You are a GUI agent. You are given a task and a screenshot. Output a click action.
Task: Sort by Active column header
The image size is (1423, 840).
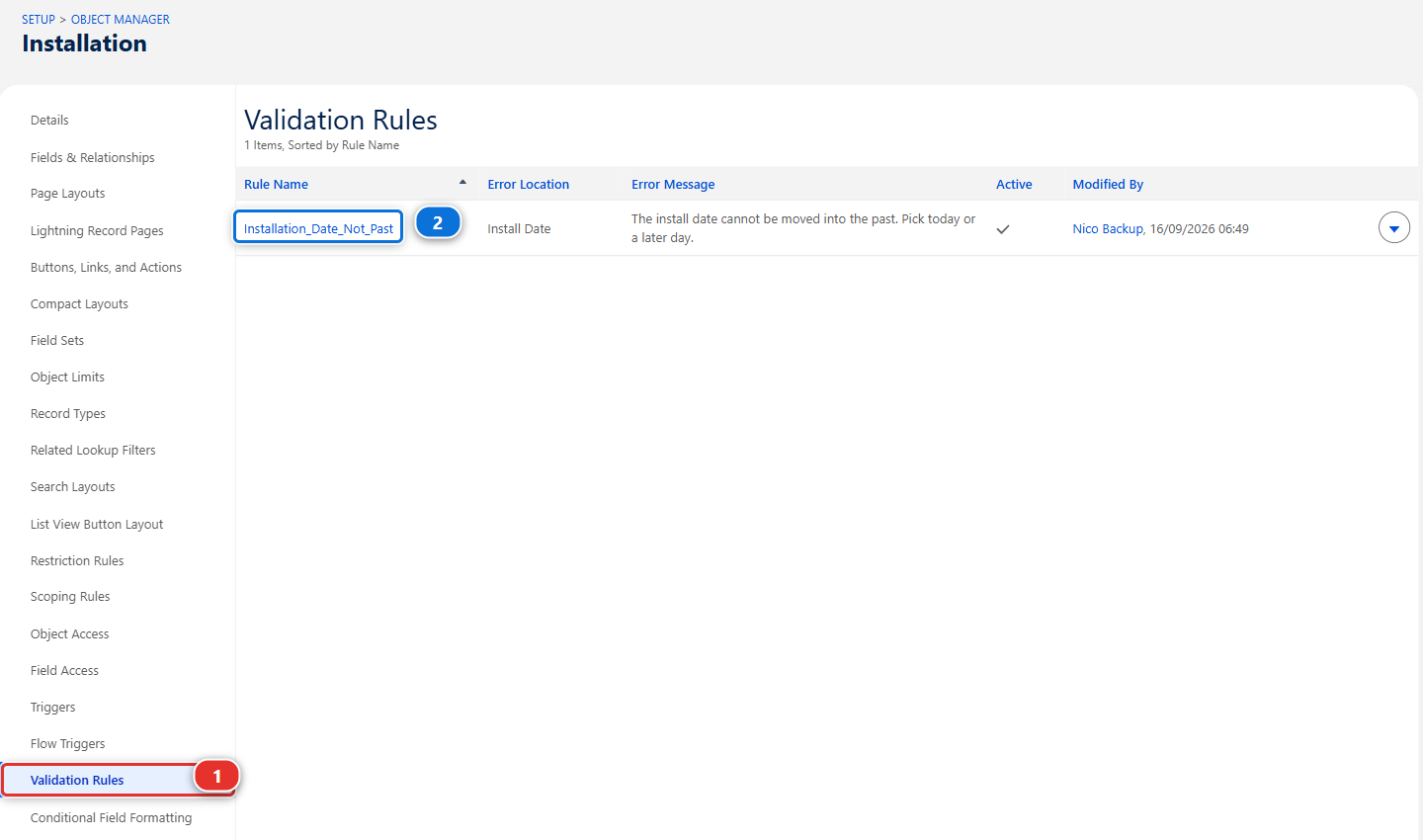1014,184
